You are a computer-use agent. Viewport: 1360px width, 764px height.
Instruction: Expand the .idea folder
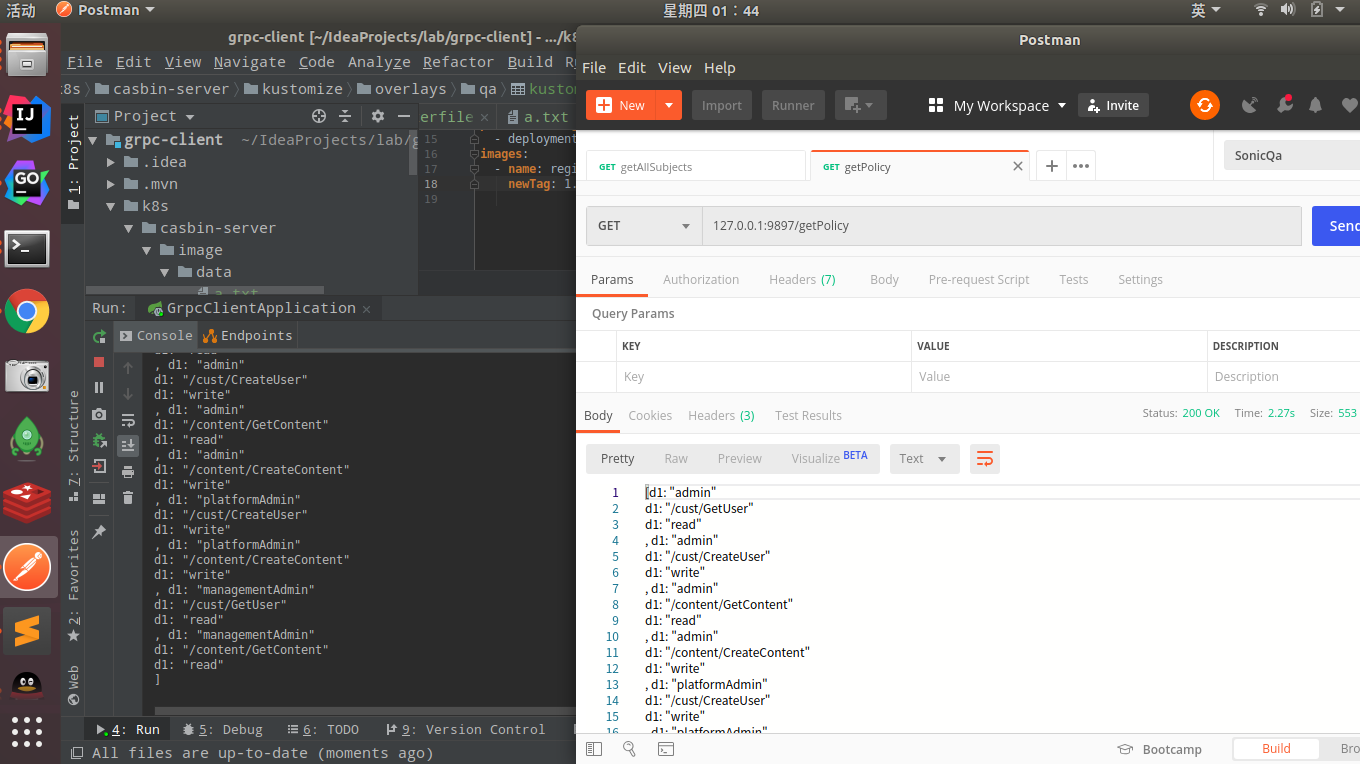coord(111,162)
